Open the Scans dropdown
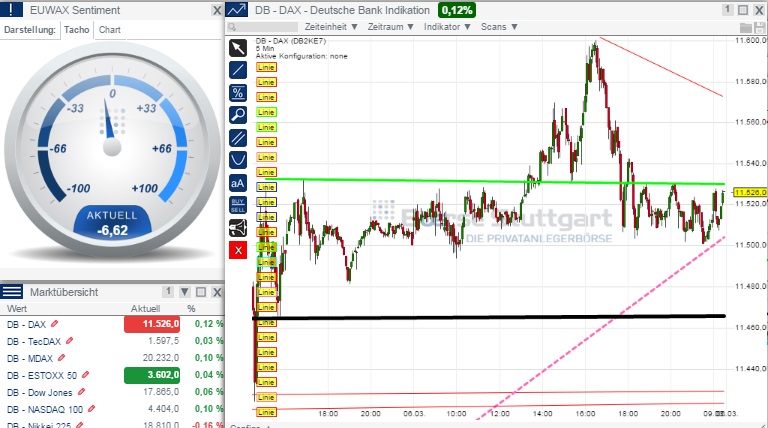768x428 pixels. (x=499, y=27)
